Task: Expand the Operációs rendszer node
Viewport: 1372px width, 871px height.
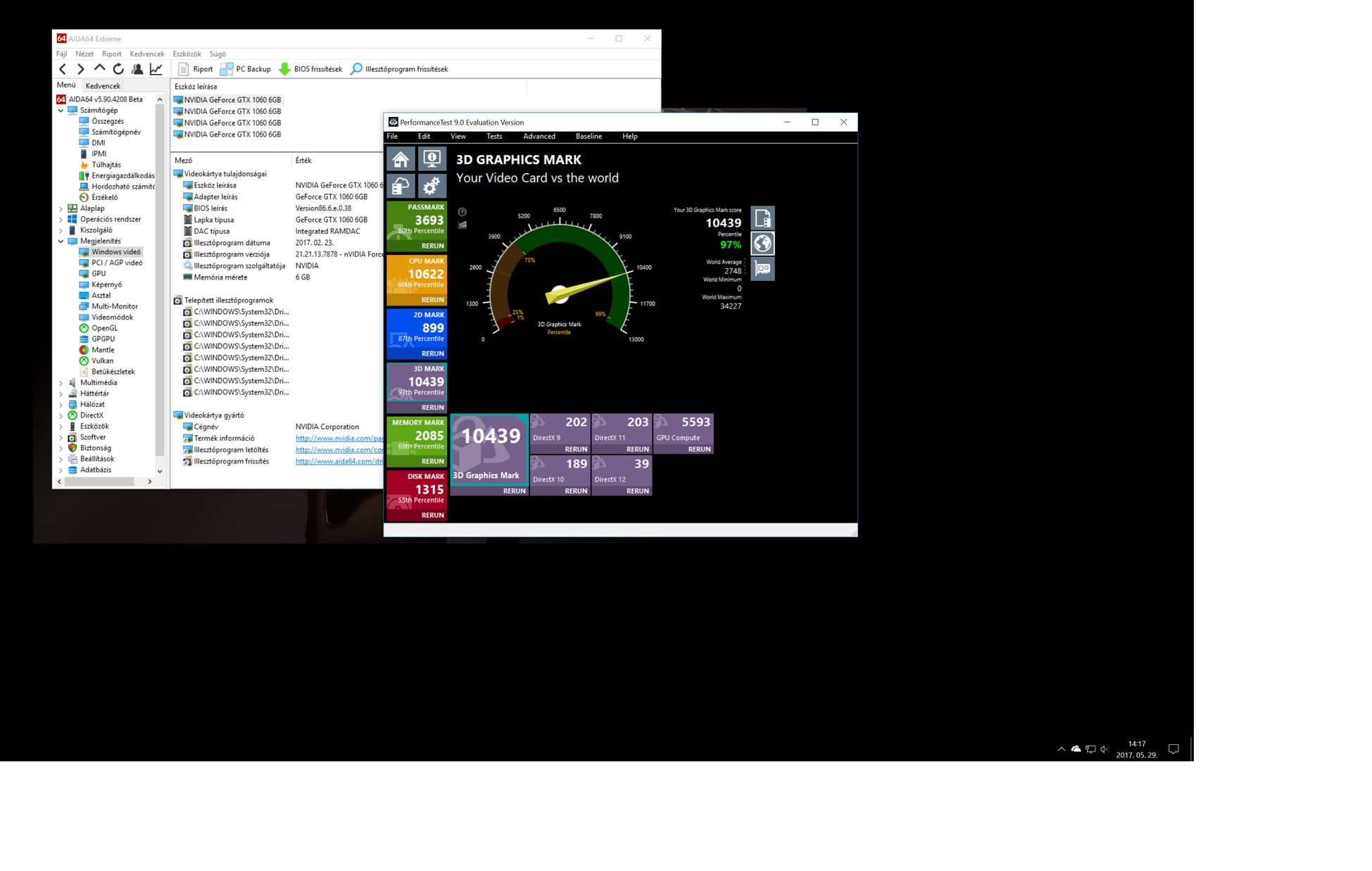Action: pyautogui.click(x=61, y=220)
